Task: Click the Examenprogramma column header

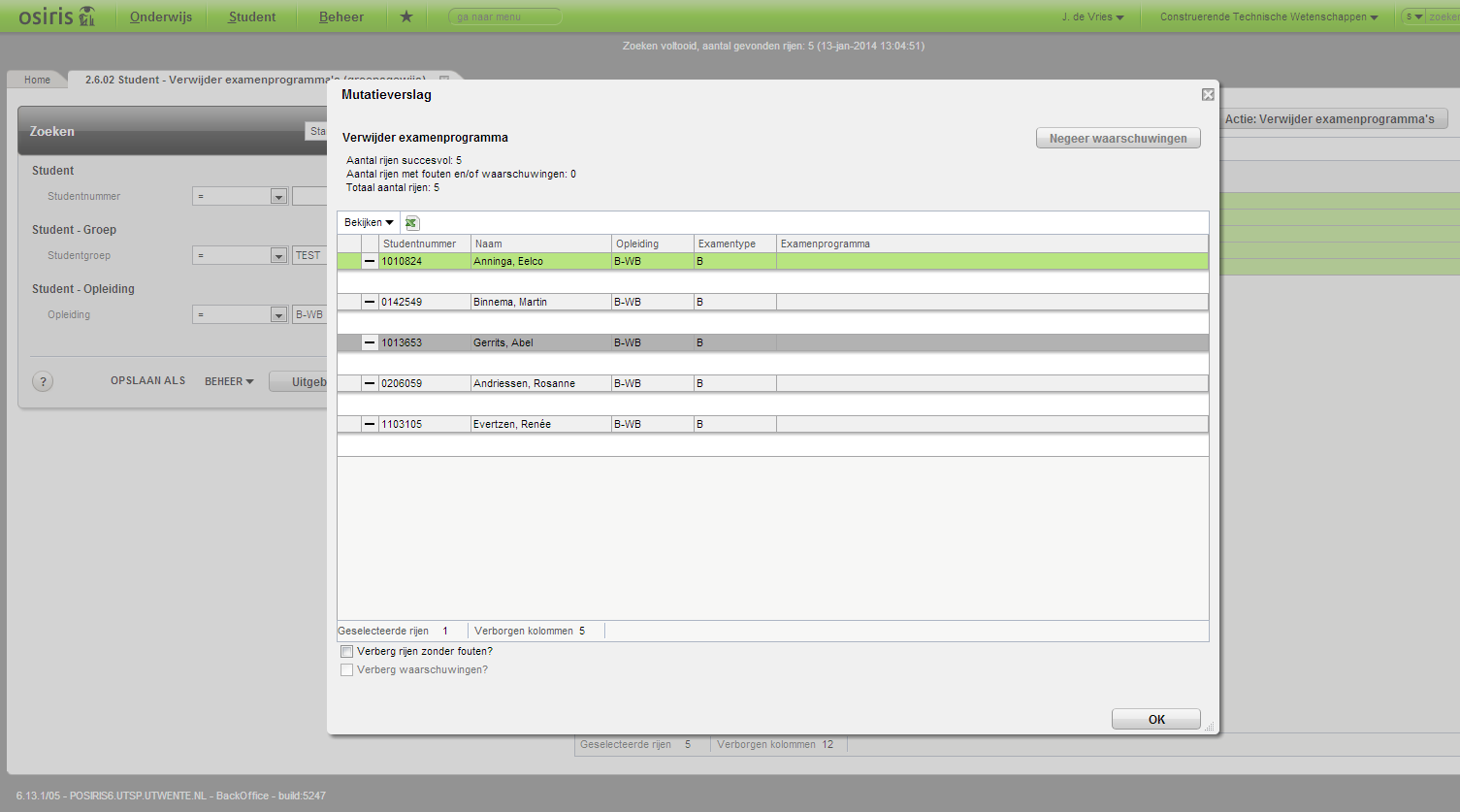Action: [x=992, y=244]
